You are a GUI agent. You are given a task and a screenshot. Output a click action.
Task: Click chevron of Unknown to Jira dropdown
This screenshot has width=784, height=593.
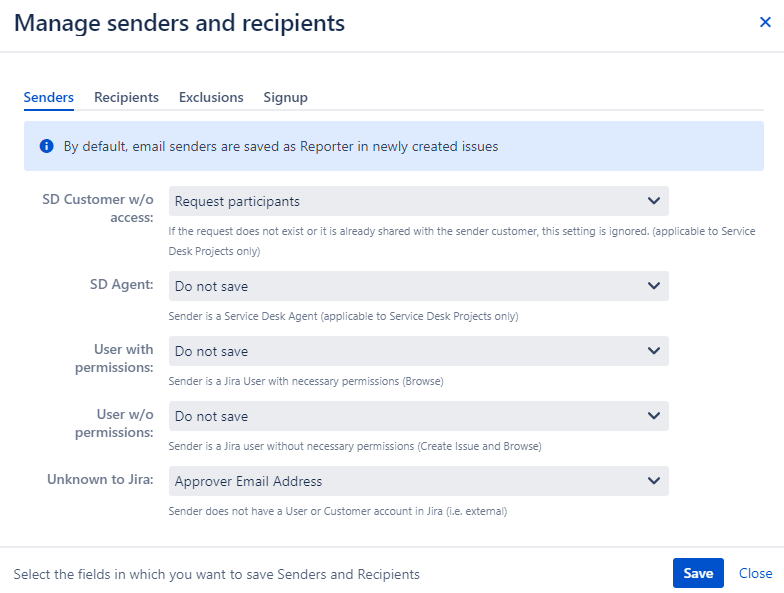[x=654, y=481]
